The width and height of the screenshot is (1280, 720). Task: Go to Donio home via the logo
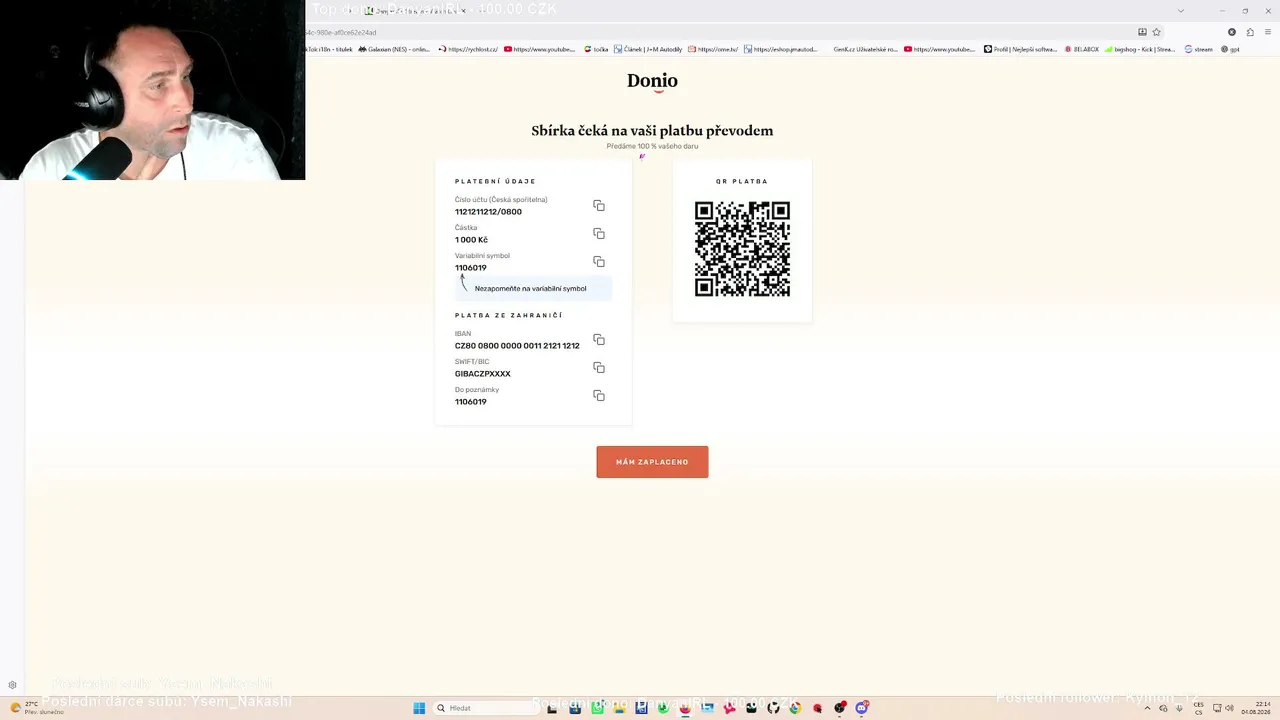tap(652, 81)
